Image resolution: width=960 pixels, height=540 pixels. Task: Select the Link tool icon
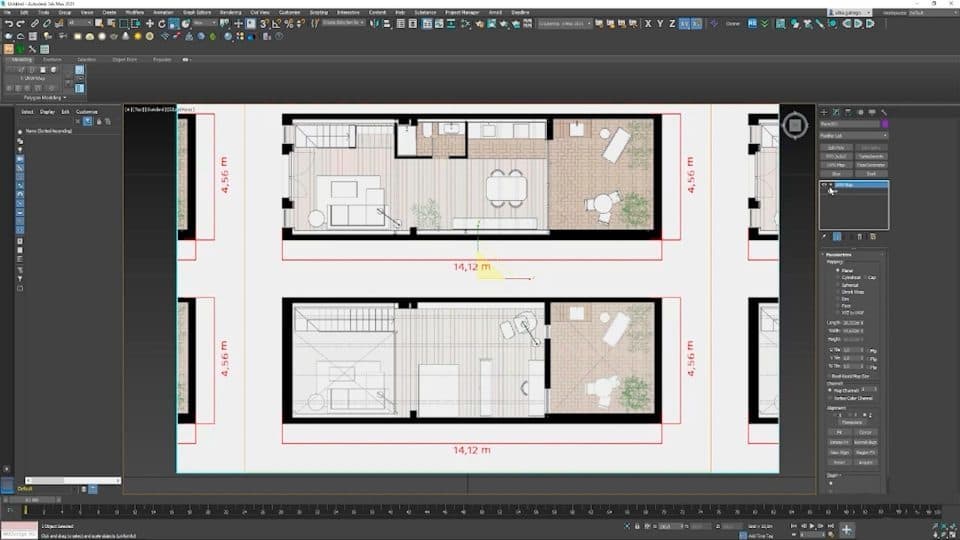pyautogui.click(x=35, y=24)
